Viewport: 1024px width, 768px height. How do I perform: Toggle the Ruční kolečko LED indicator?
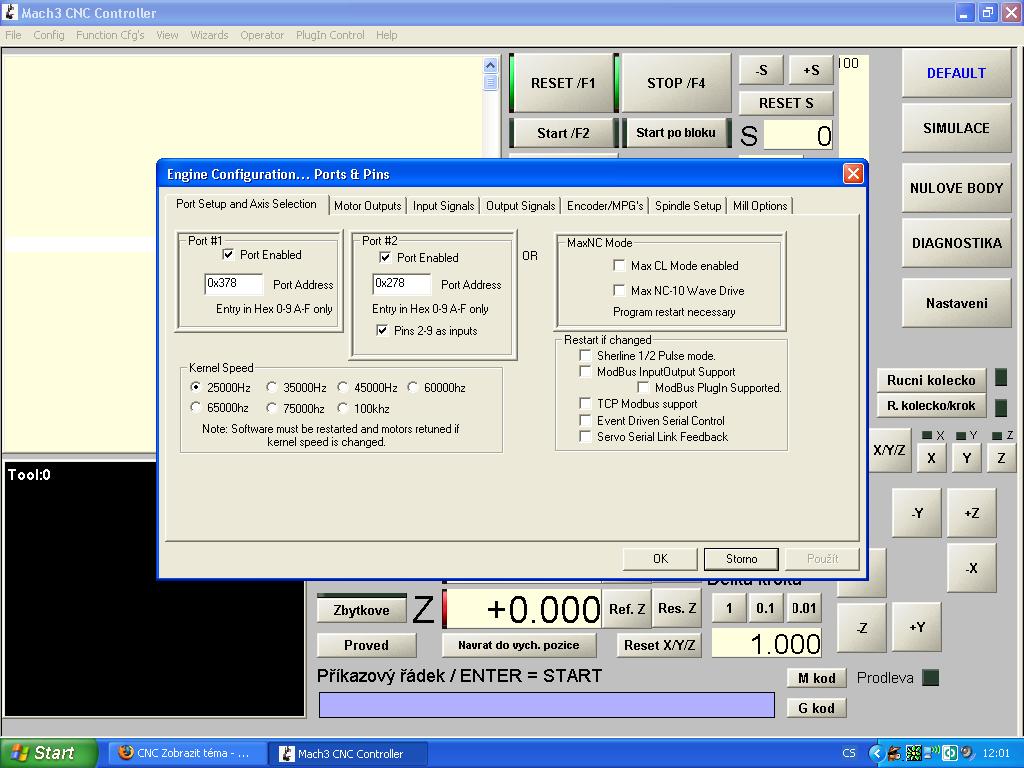click(x=1000, y=379)
